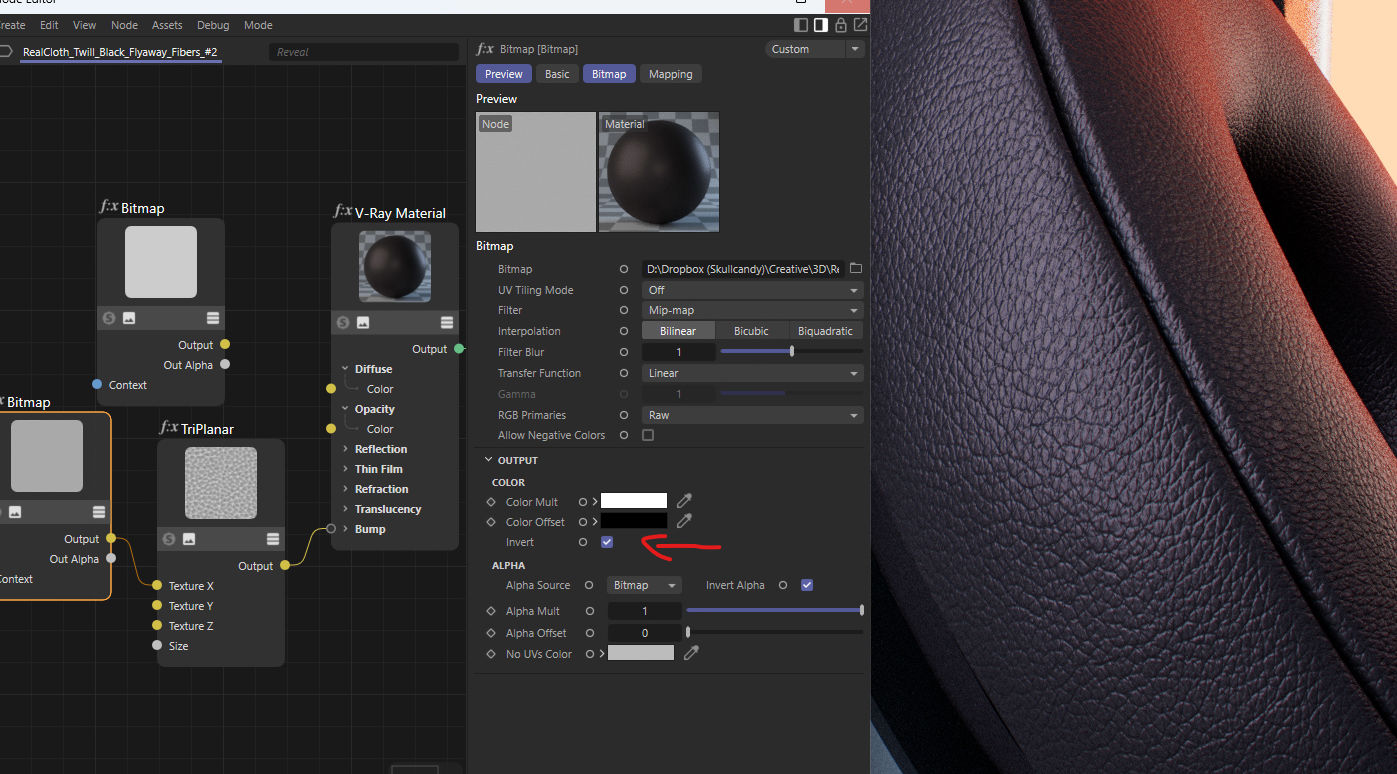The width and height of the screenshot is (1397, 774).
Task: Pick No UVs Color with eyedropper
Action: pos(690,653)
